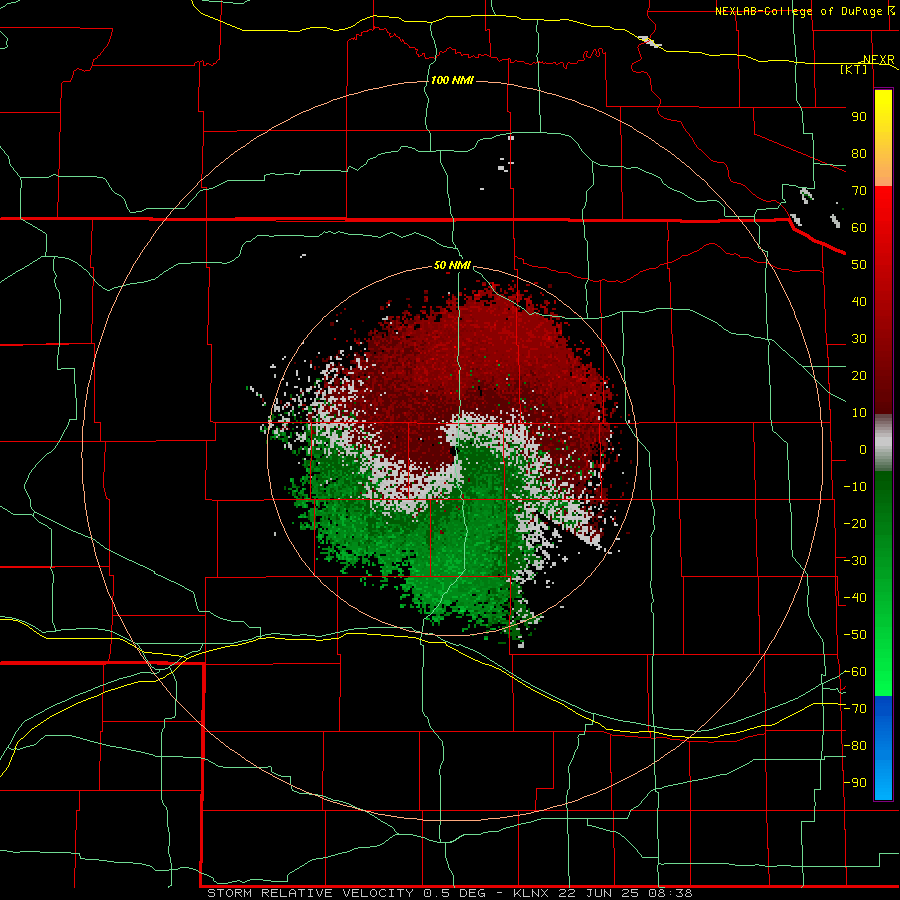
Task: Click the 10 value on velocity scale
Action: click(859, 413)
